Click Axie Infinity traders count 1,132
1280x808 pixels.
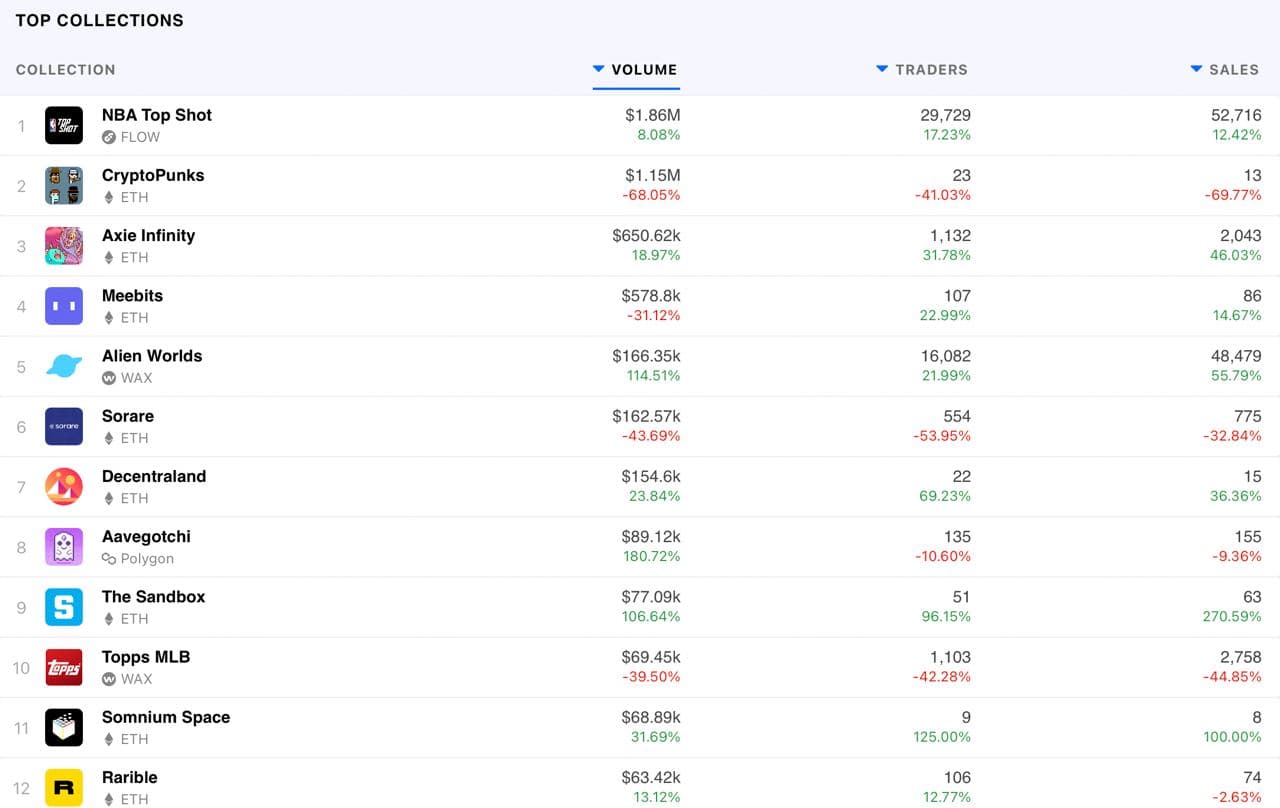[950, 235]
